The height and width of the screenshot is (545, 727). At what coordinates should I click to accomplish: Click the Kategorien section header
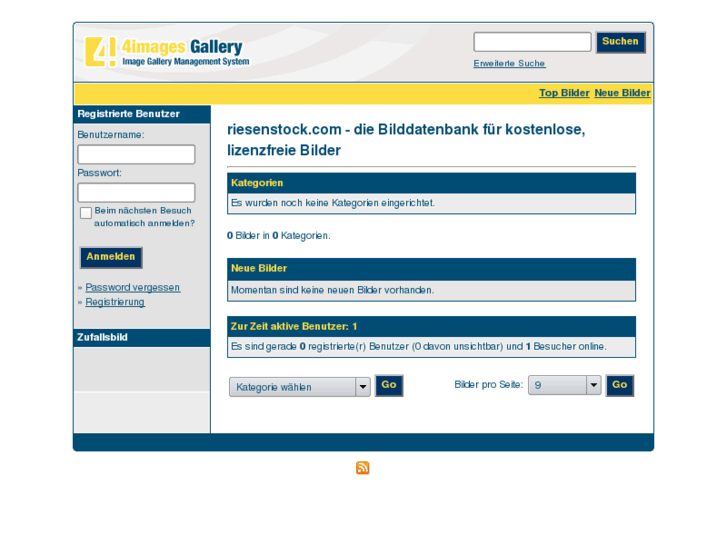[x=431, y=183]
